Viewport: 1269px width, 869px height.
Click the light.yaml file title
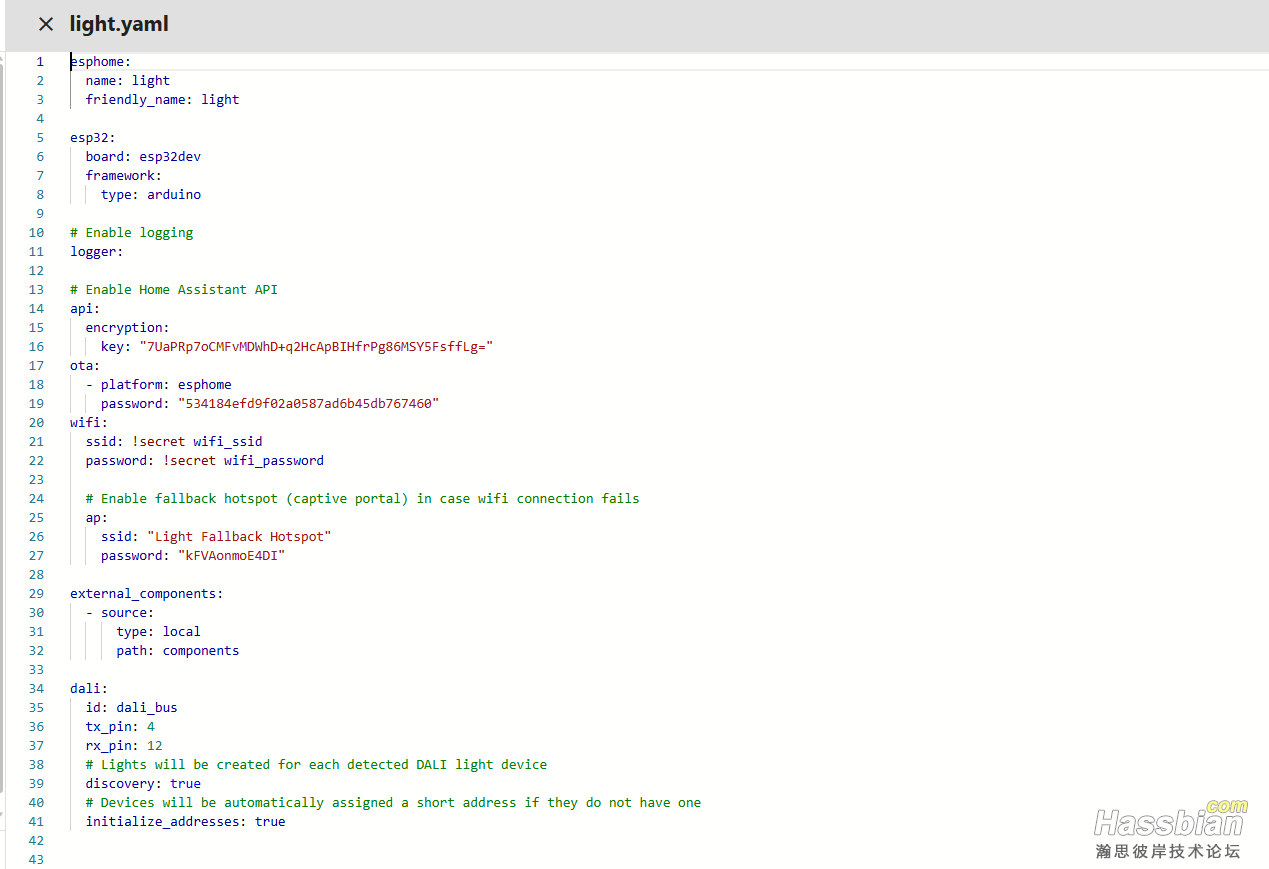pos(119,24)
